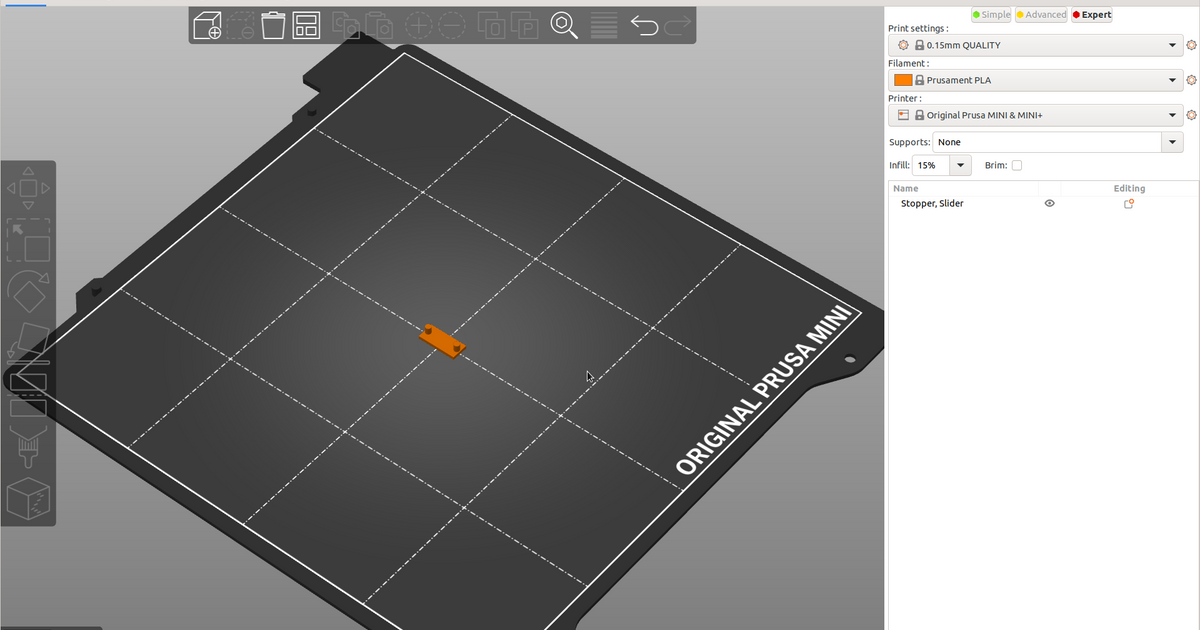Switch to Simple mode

click(991, 14)
